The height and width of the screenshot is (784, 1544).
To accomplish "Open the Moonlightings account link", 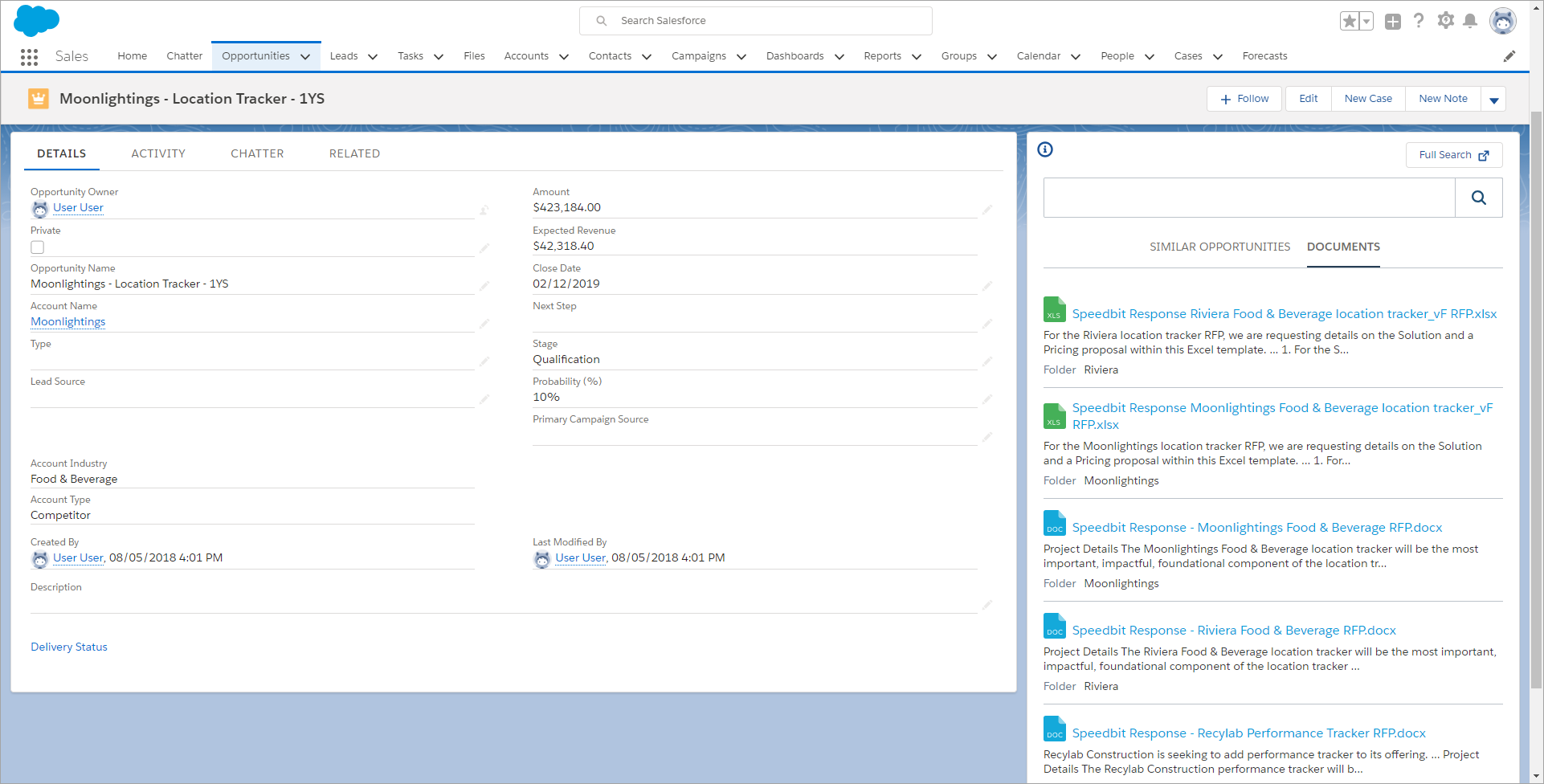I will 68,321.
